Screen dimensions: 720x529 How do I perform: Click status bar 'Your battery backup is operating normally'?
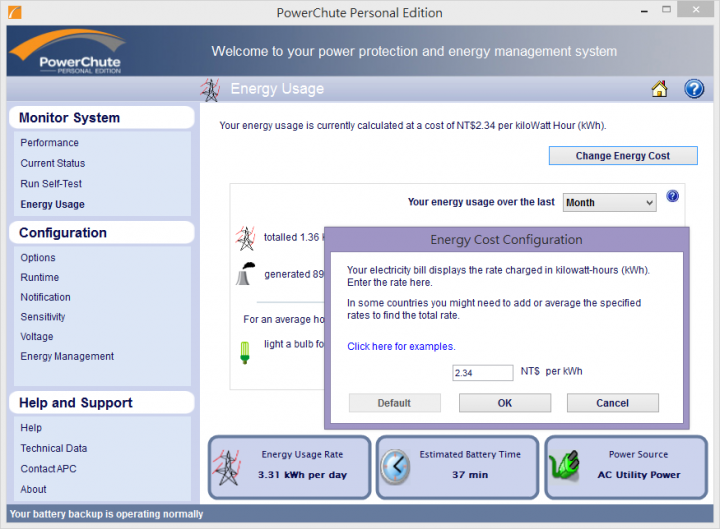coord(106,514)
